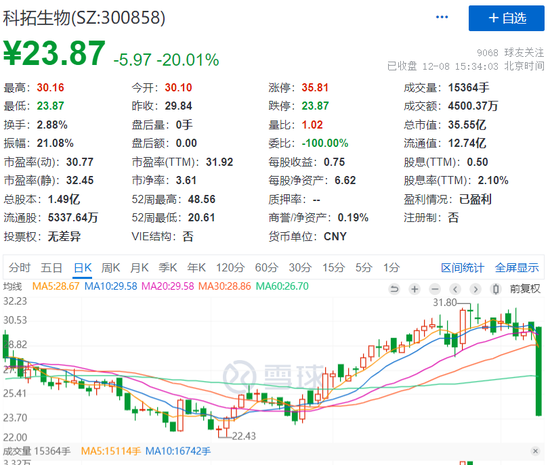Image resolution: width=550 pixels, height=465 pixels.
Task: Click the 9068 球友关注 followers text
Action: click(x=510, y=53)
